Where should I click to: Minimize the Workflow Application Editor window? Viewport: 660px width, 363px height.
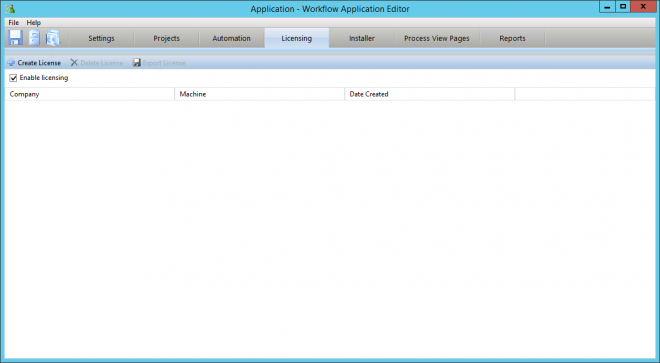pyautogui.click(x=607, y=7)
